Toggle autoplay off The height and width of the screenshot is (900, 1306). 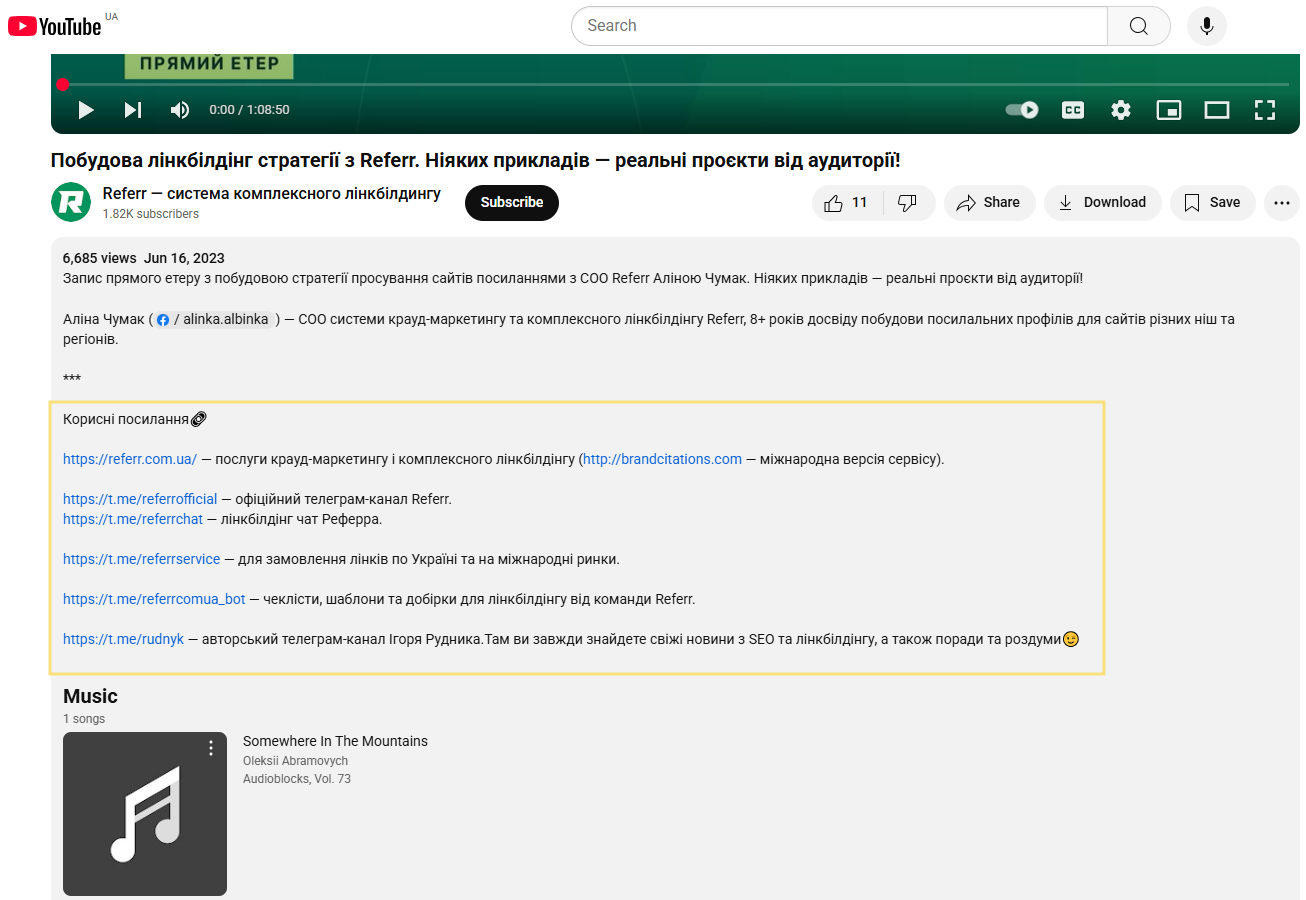(x=1021, y=110)
